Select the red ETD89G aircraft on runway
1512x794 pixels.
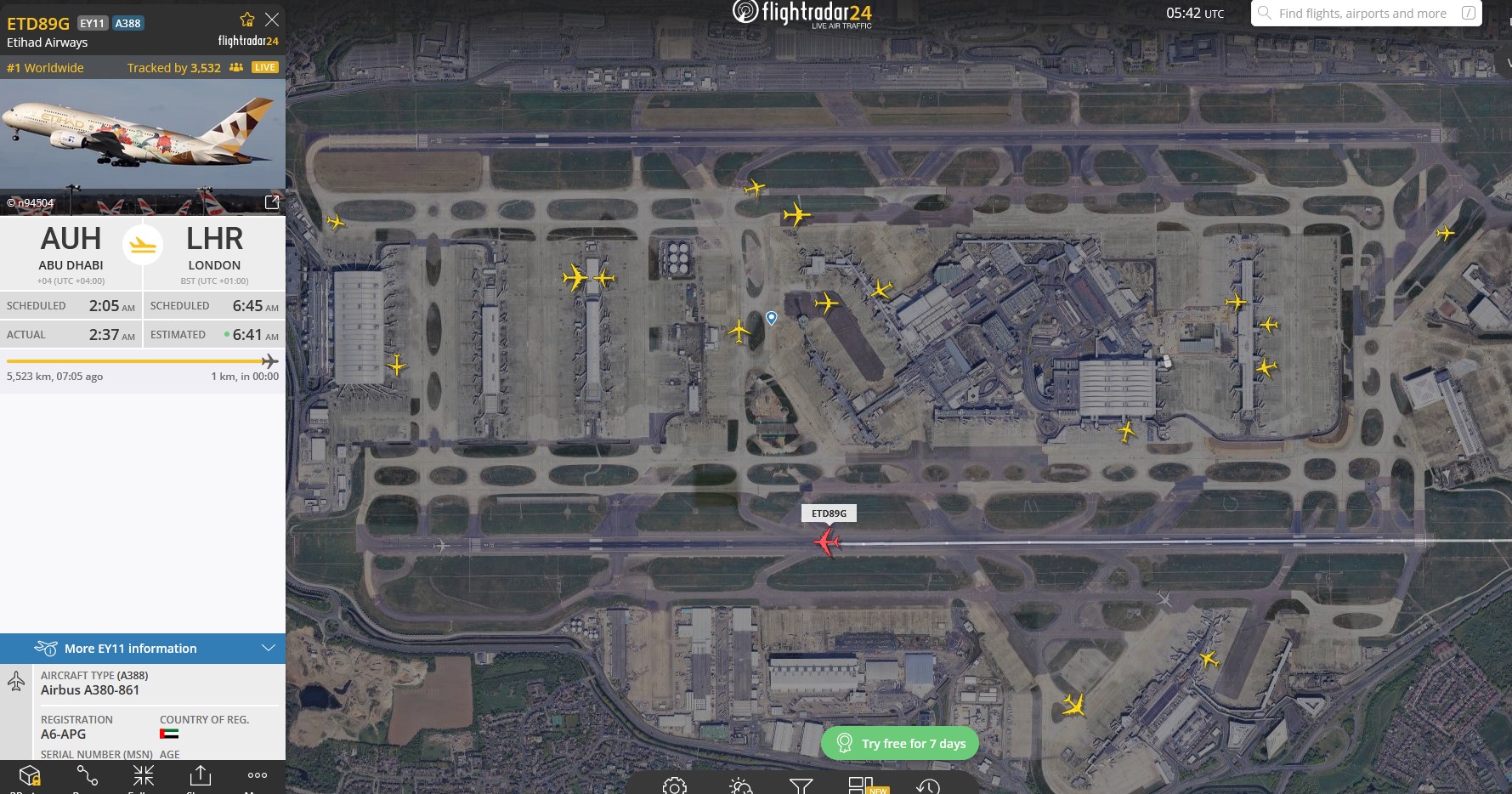point(826,541)
